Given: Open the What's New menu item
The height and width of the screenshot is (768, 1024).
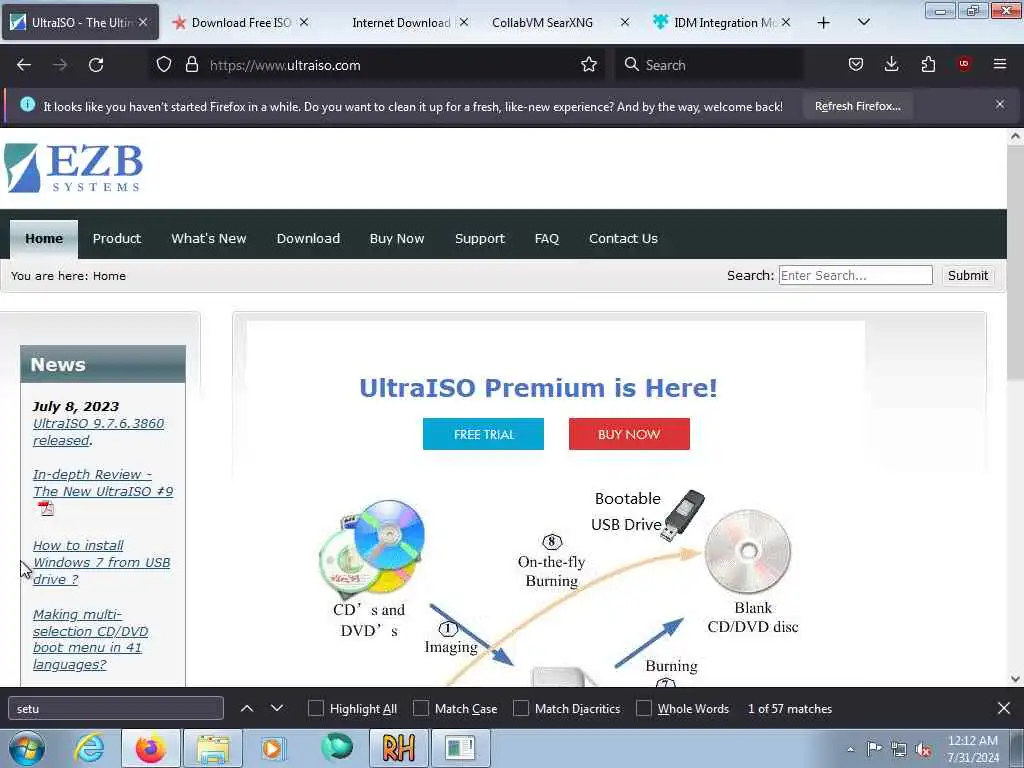Looking at the screenshot, I should coord(209,238).
